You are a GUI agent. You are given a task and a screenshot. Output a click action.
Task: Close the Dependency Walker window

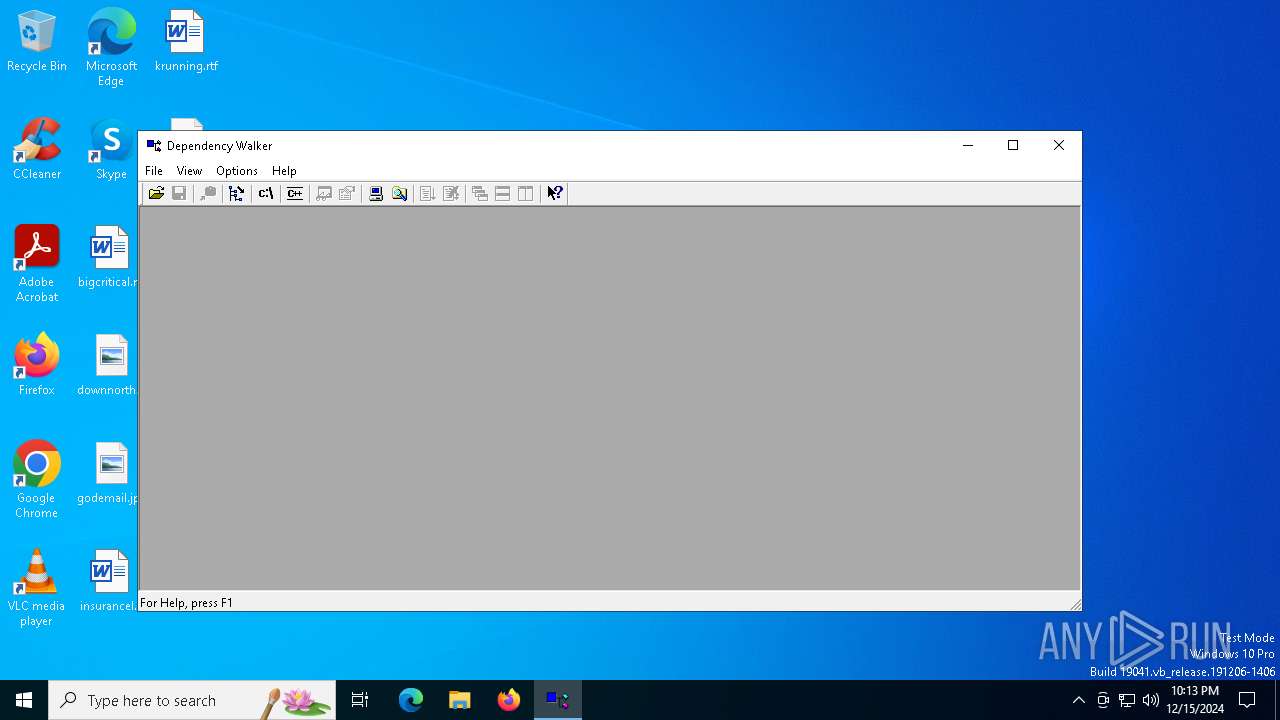click(x=1059, y=145)
